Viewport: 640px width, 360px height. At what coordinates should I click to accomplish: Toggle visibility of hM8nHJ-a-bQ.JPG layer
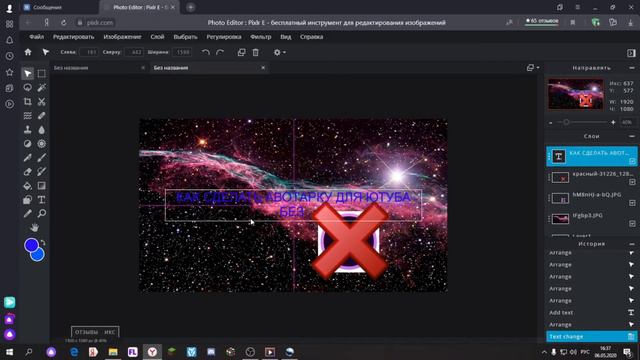[632, 203]
